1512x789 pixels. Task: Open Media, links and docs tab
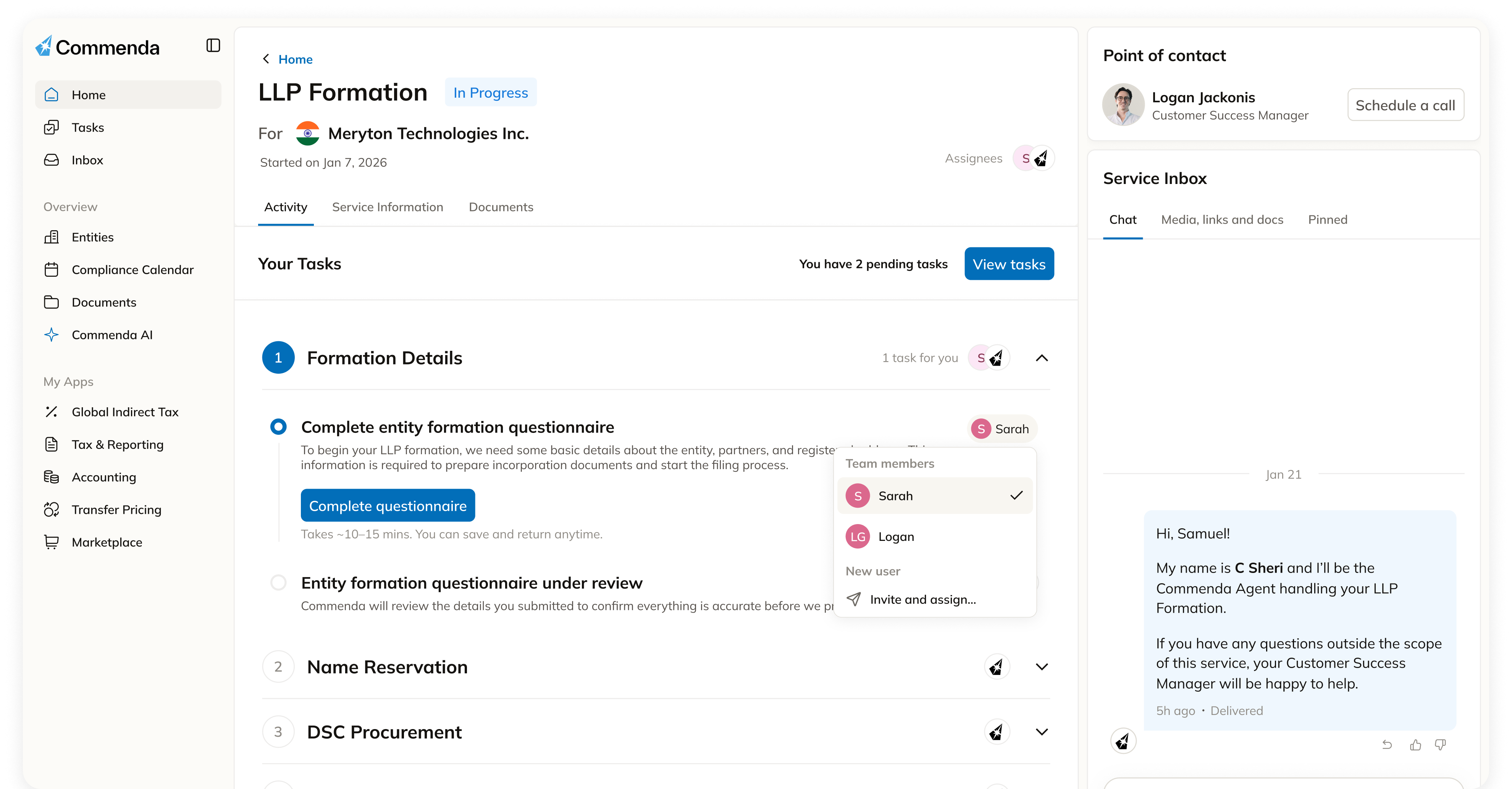pos(1222,219)
